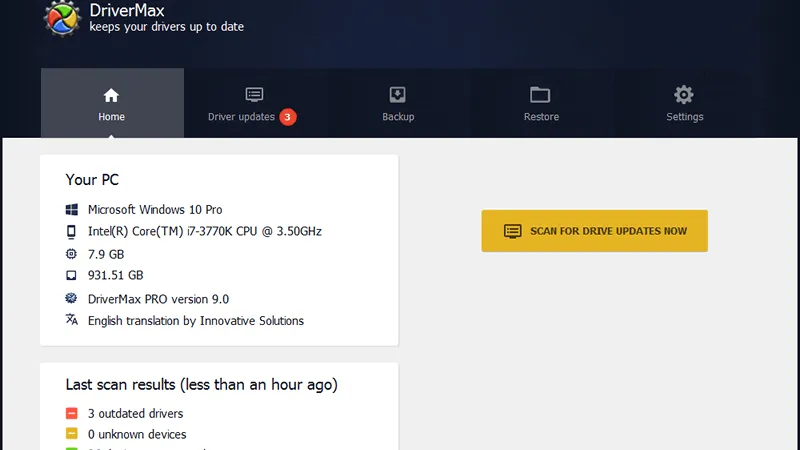Click the yellow icon next to unknown devices
The height and width of the screenshot is (450, 800).
point(72,435)
